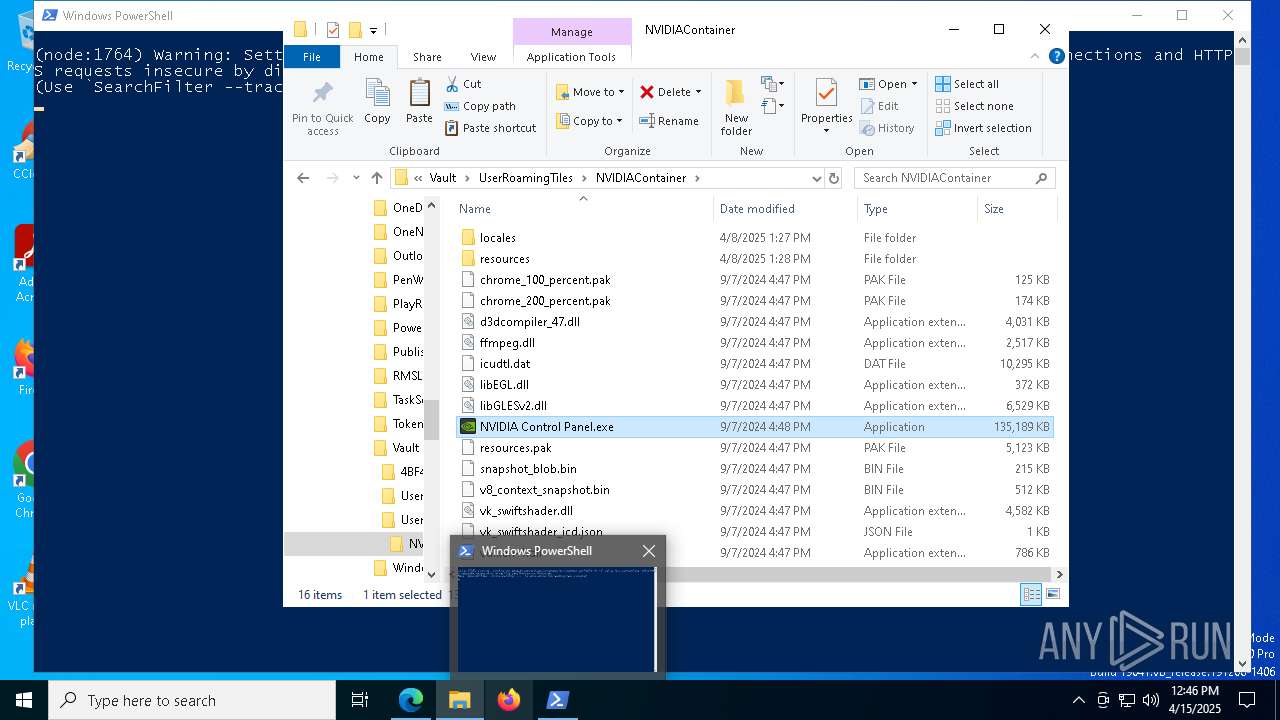The width and height of the screenshot is (1280, 720).
Task: Click the Rename command
Action: tap(669, 121)
